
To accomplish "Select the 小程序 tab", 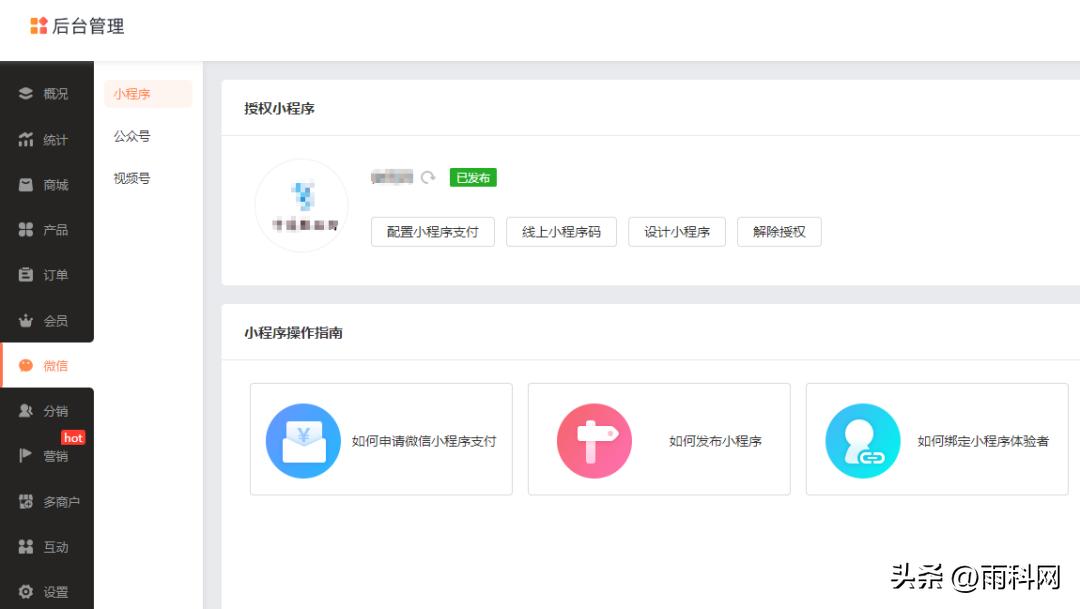I will coord(131,93).
